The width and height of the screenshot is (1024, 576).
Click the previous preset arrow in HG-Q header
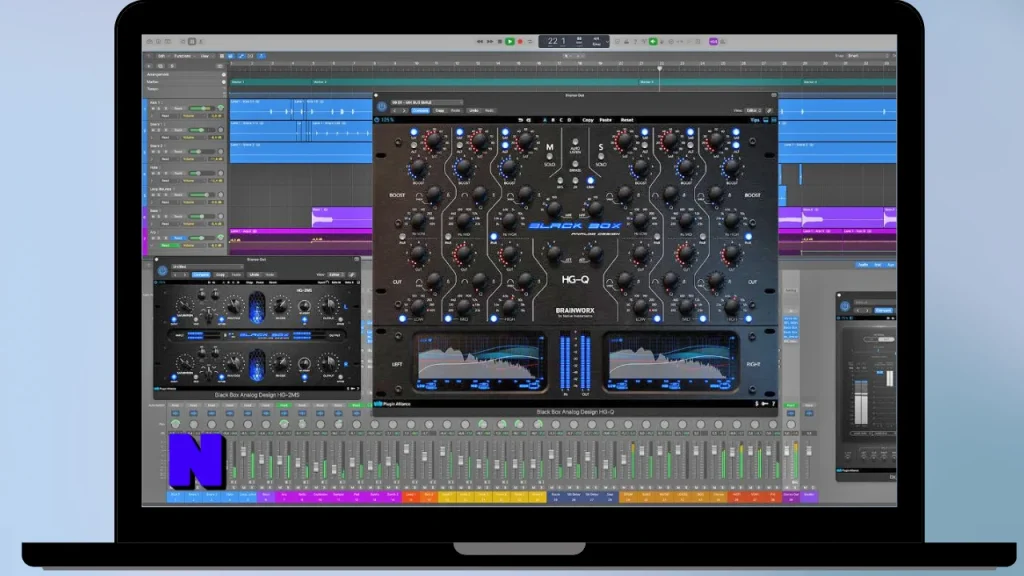pos(394,111)
